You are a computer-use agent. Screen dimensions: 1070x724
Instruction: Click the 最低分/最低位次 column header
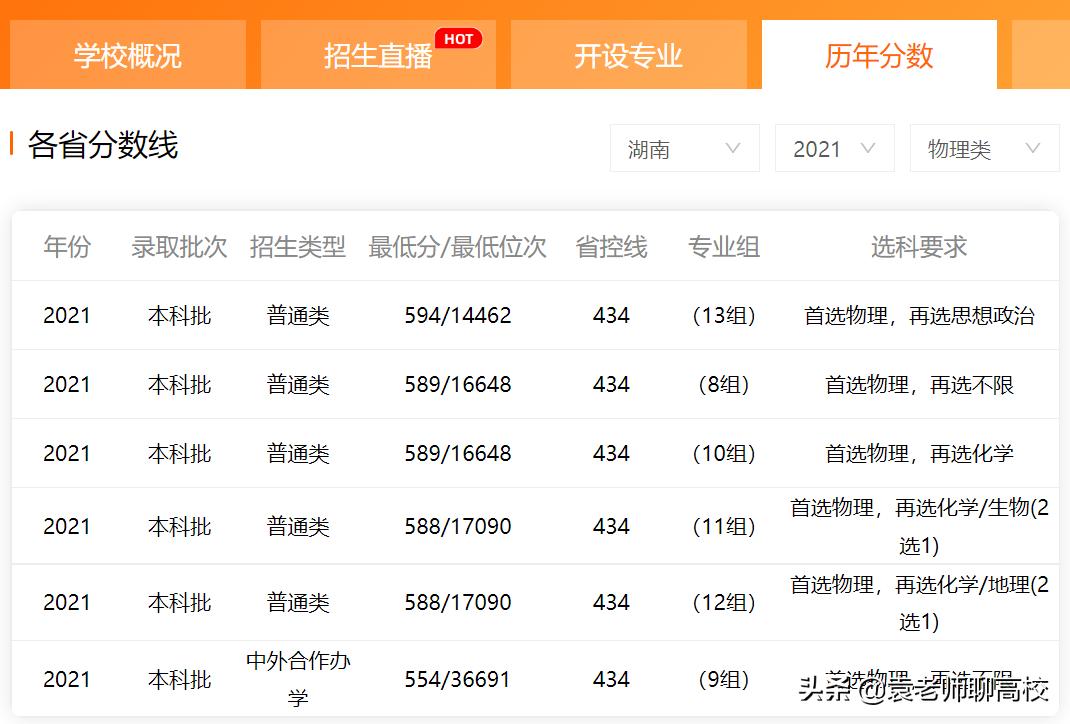tap(456, 249)
